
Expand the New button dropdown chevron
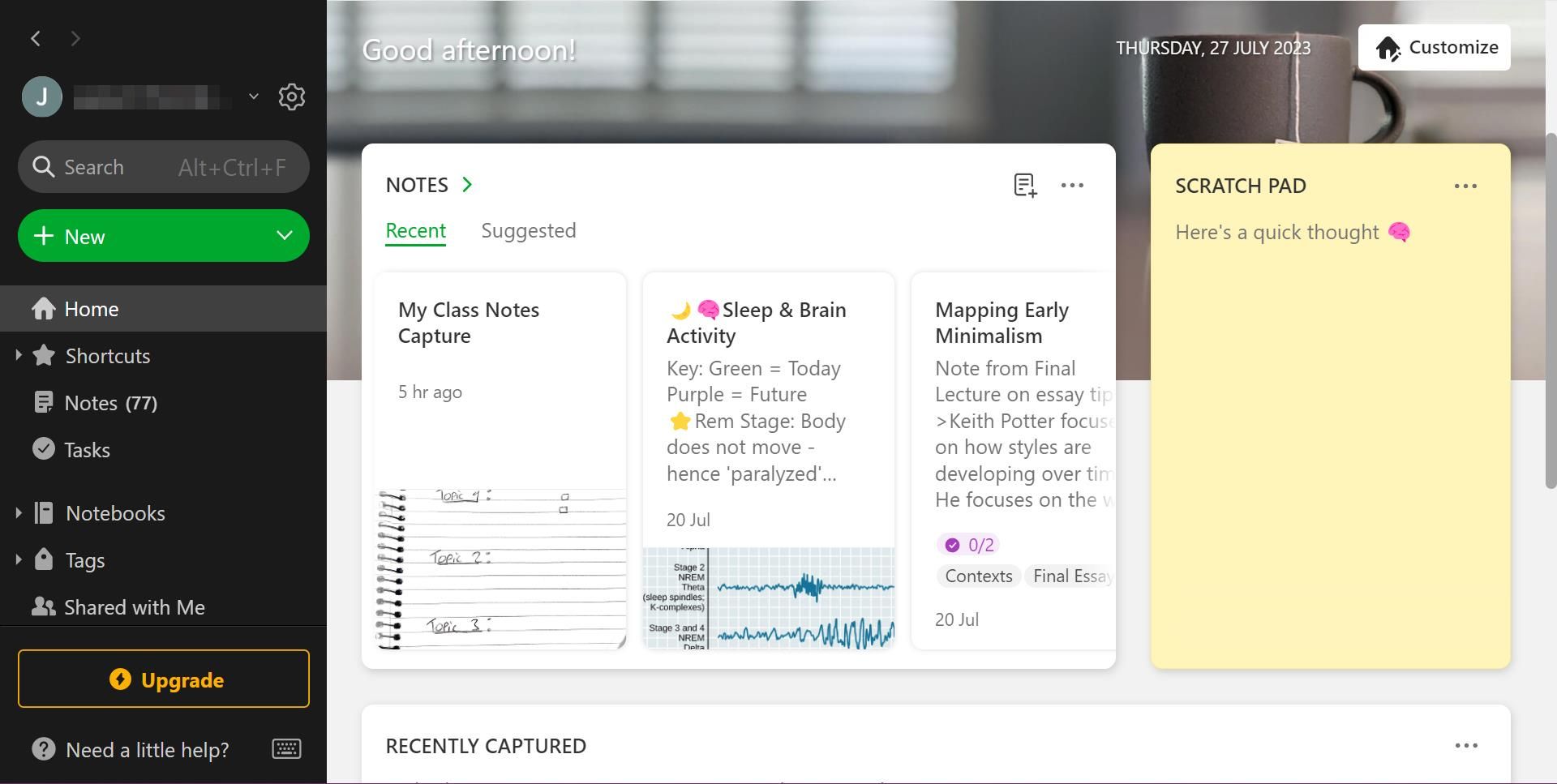click(x=283, y=236)
